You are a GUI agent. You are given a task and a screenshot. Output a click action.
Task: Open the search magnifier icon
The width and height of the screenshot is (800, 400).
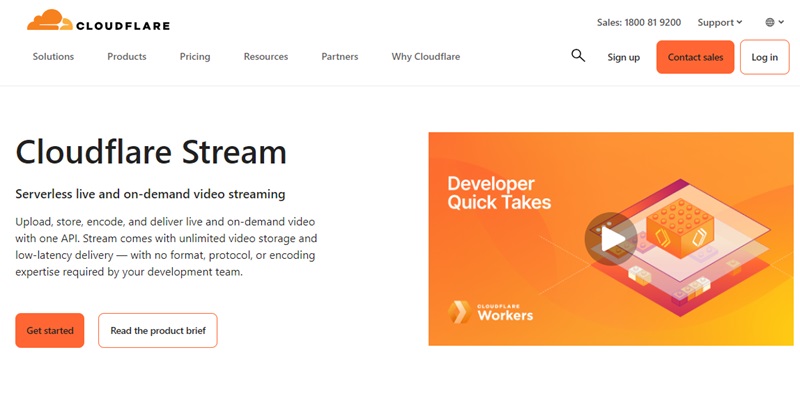578,56
